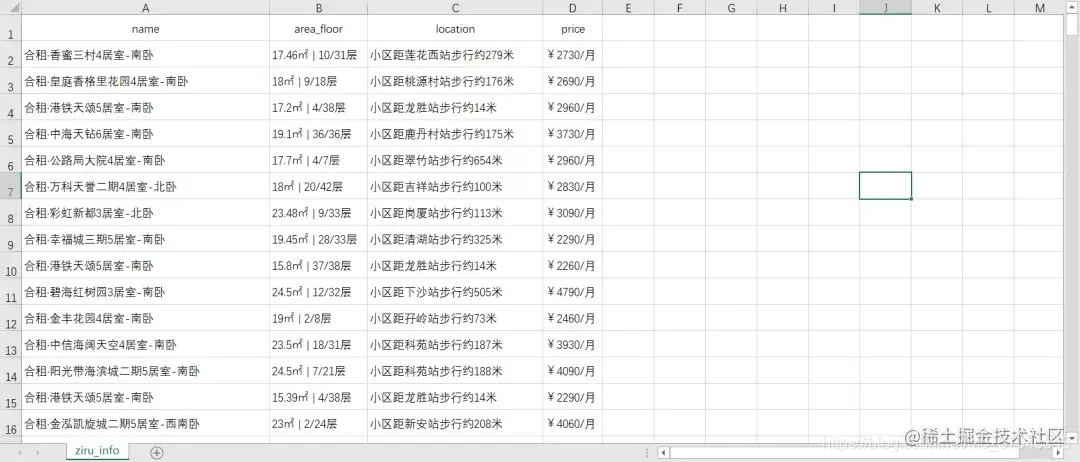Viewport: 1080px width, 462px height.
Task: Select cell '合租·碧海红树园3居室-南卧'
Action: pyautogui.click(x=145, y=292)
